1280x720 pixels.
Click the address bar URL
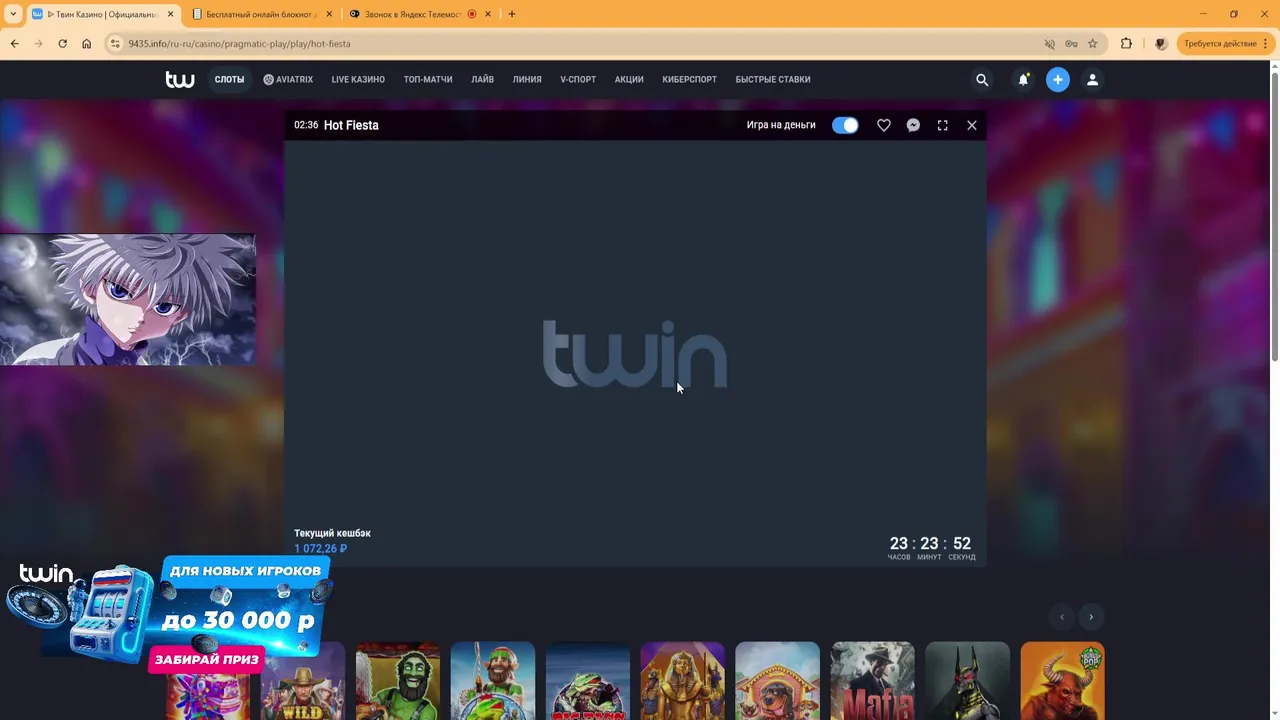239,44
